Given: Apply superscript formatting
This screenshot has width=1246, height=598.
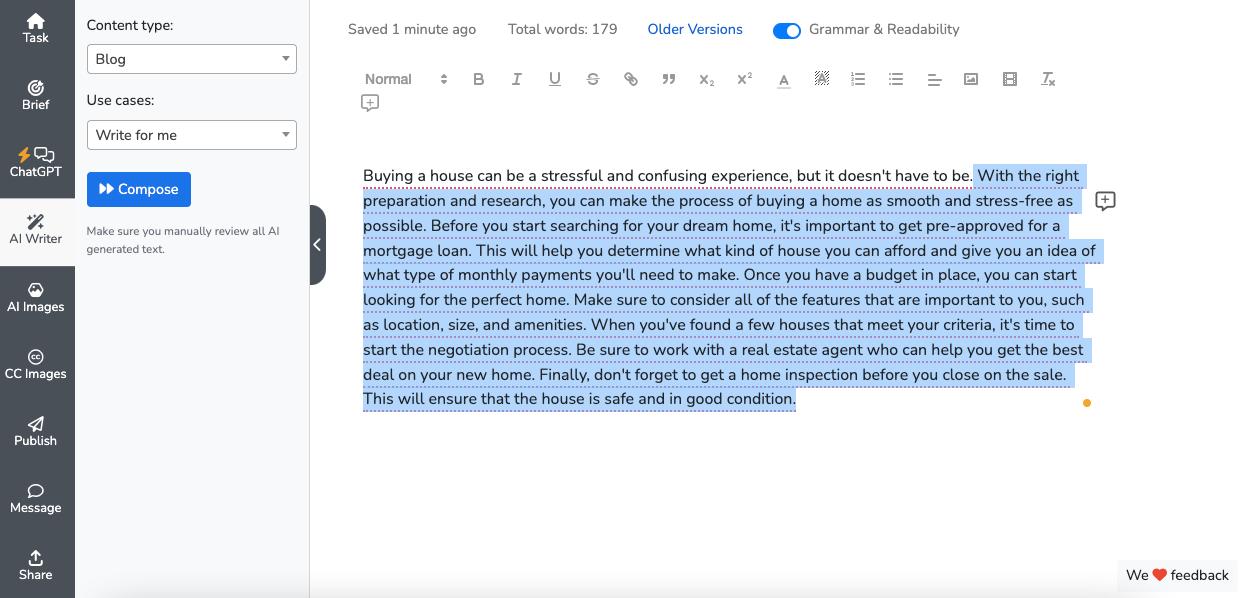Looking at the screenshot, I should click(745, 79).
